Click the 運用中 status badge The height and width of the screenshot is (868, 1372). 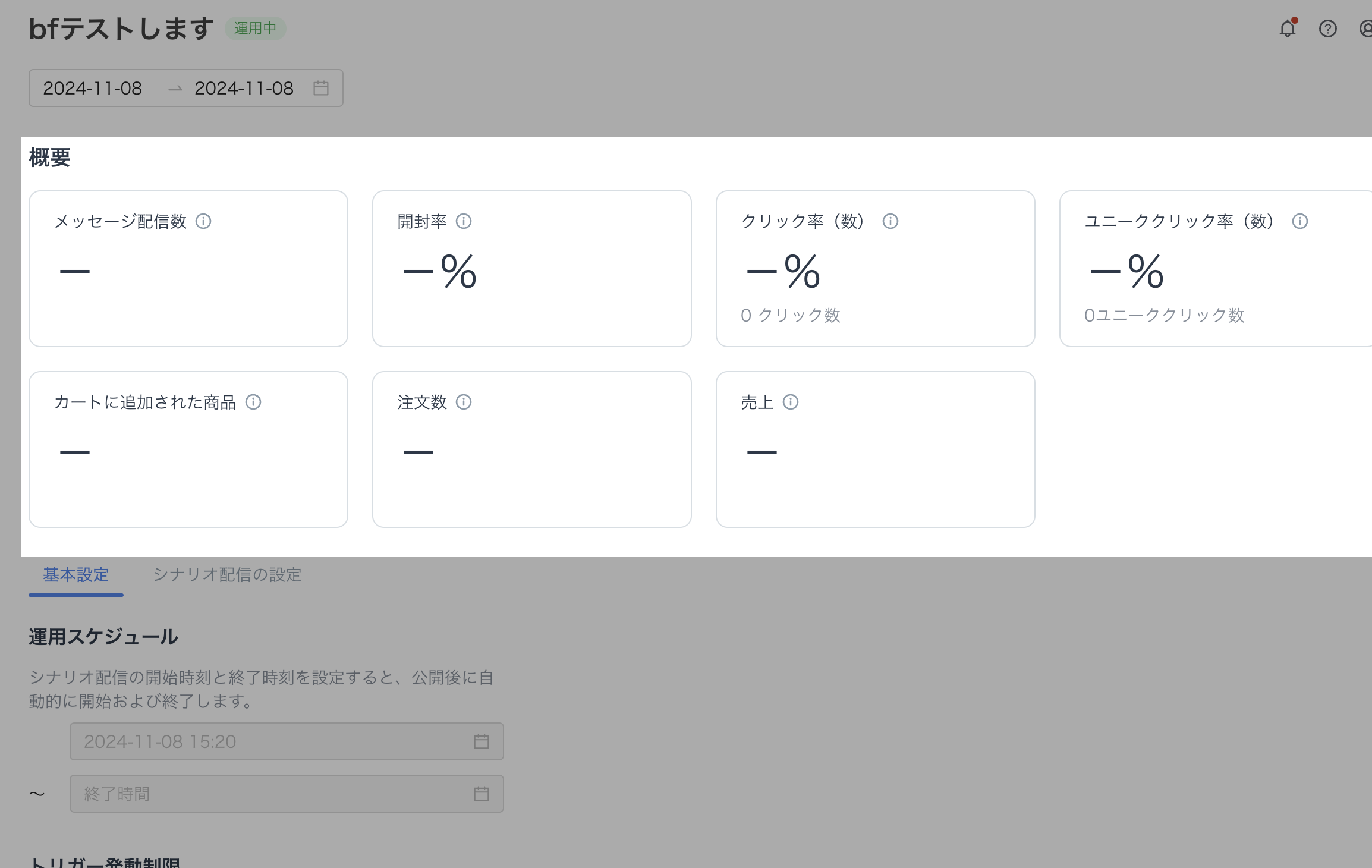(255, 28)
